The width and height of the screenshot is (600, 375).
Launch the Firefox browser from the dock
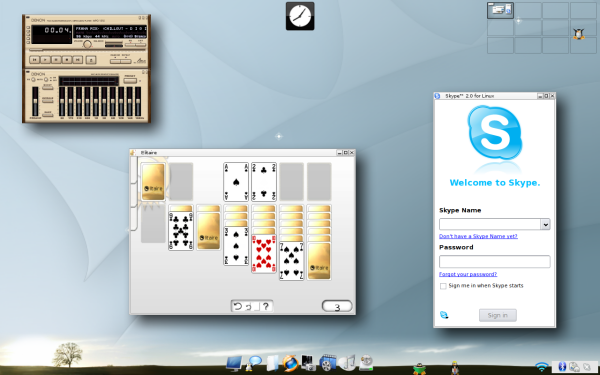coord(290,363)
